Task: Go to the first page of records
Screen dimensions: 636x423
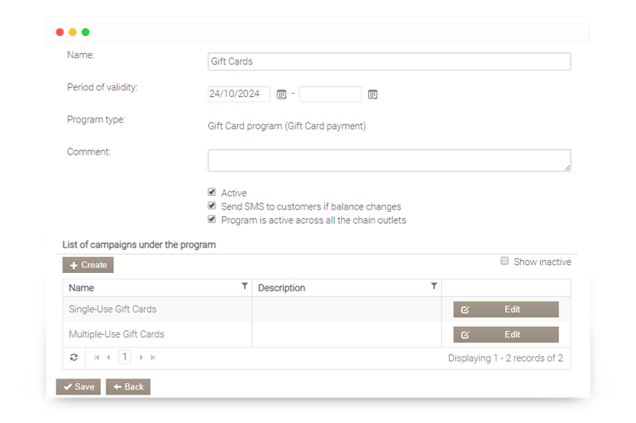Action: (97, 357)
